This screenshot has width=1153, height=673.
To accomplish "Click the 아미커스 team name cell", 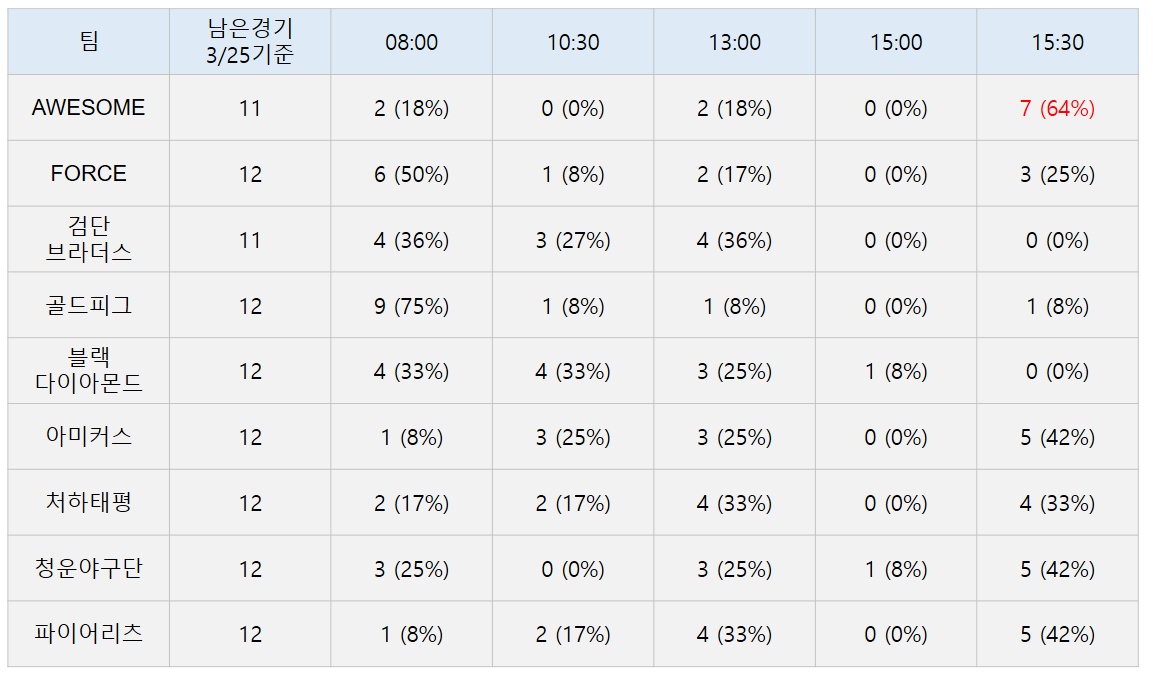I will point(88,437).
